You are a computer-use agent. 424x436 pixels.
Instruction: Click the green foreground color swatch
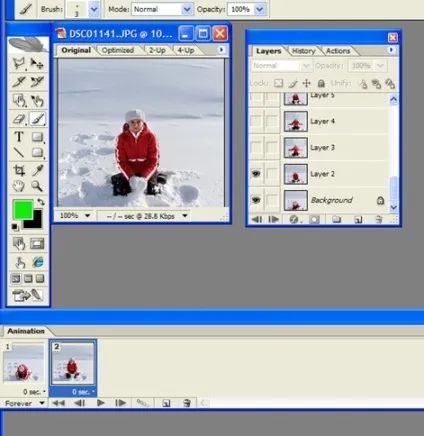[x=23, y=210]
